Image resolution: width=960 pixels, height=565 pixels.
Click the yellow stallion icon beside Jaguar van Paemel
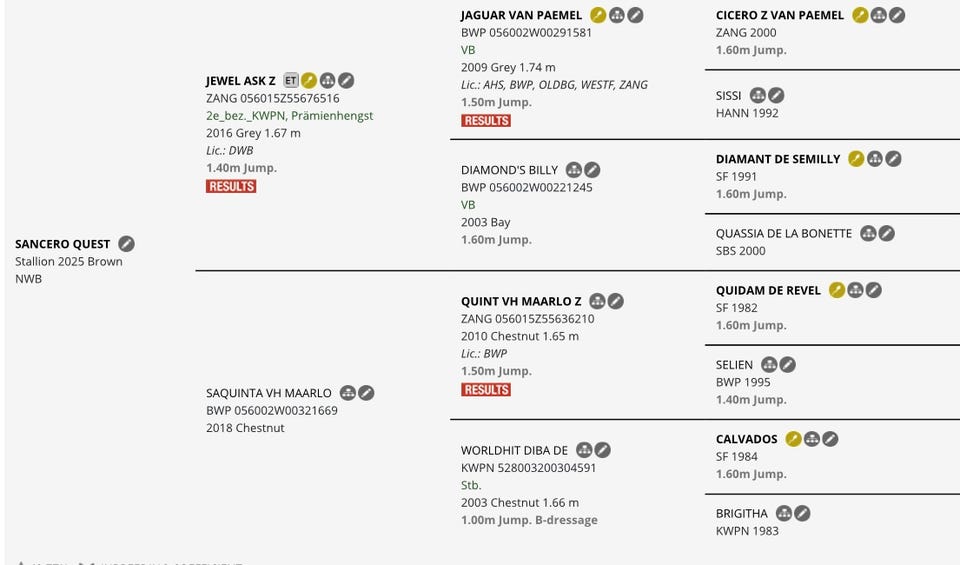coord(598,15)
